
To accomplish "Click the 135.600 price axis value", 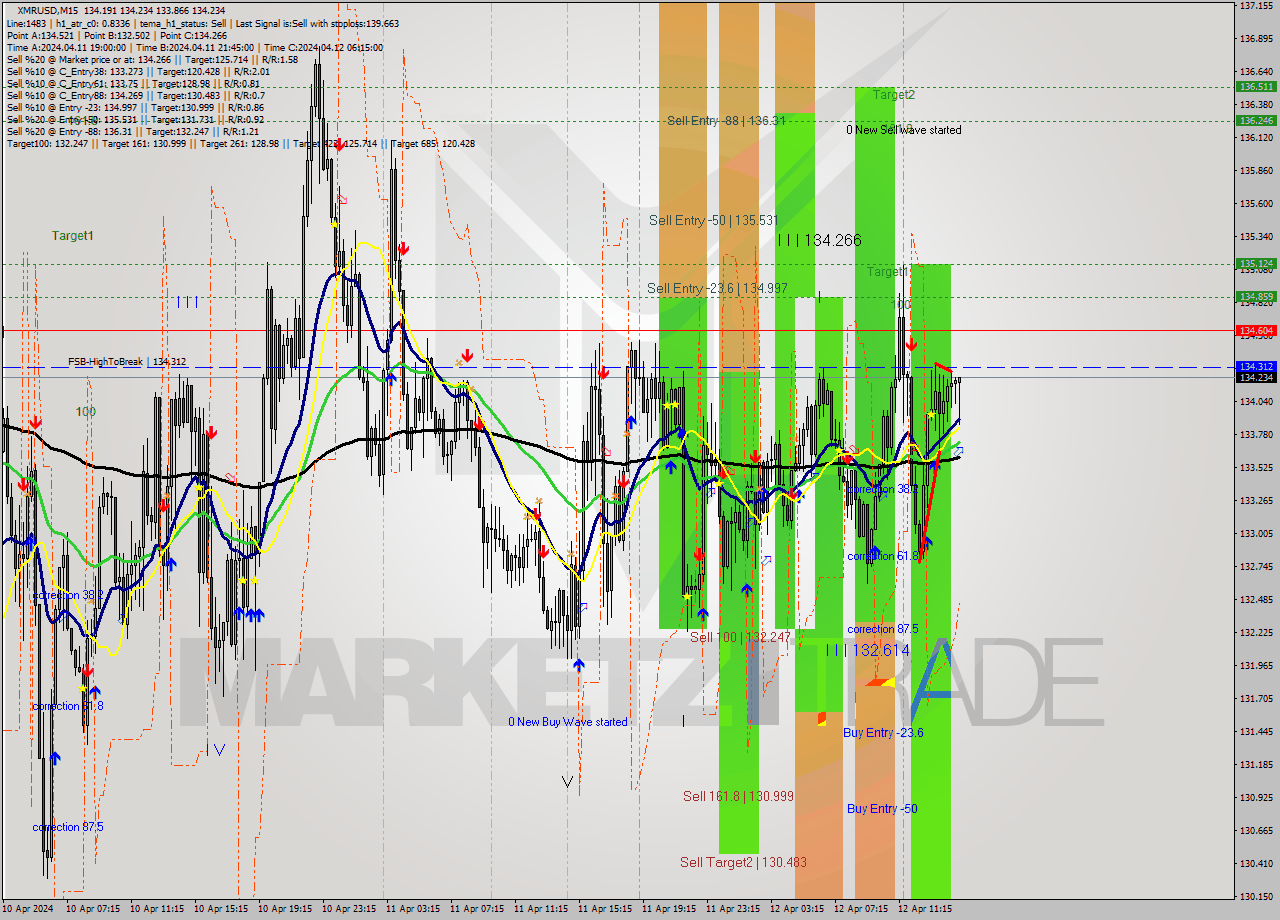I will pos(1257,204).
